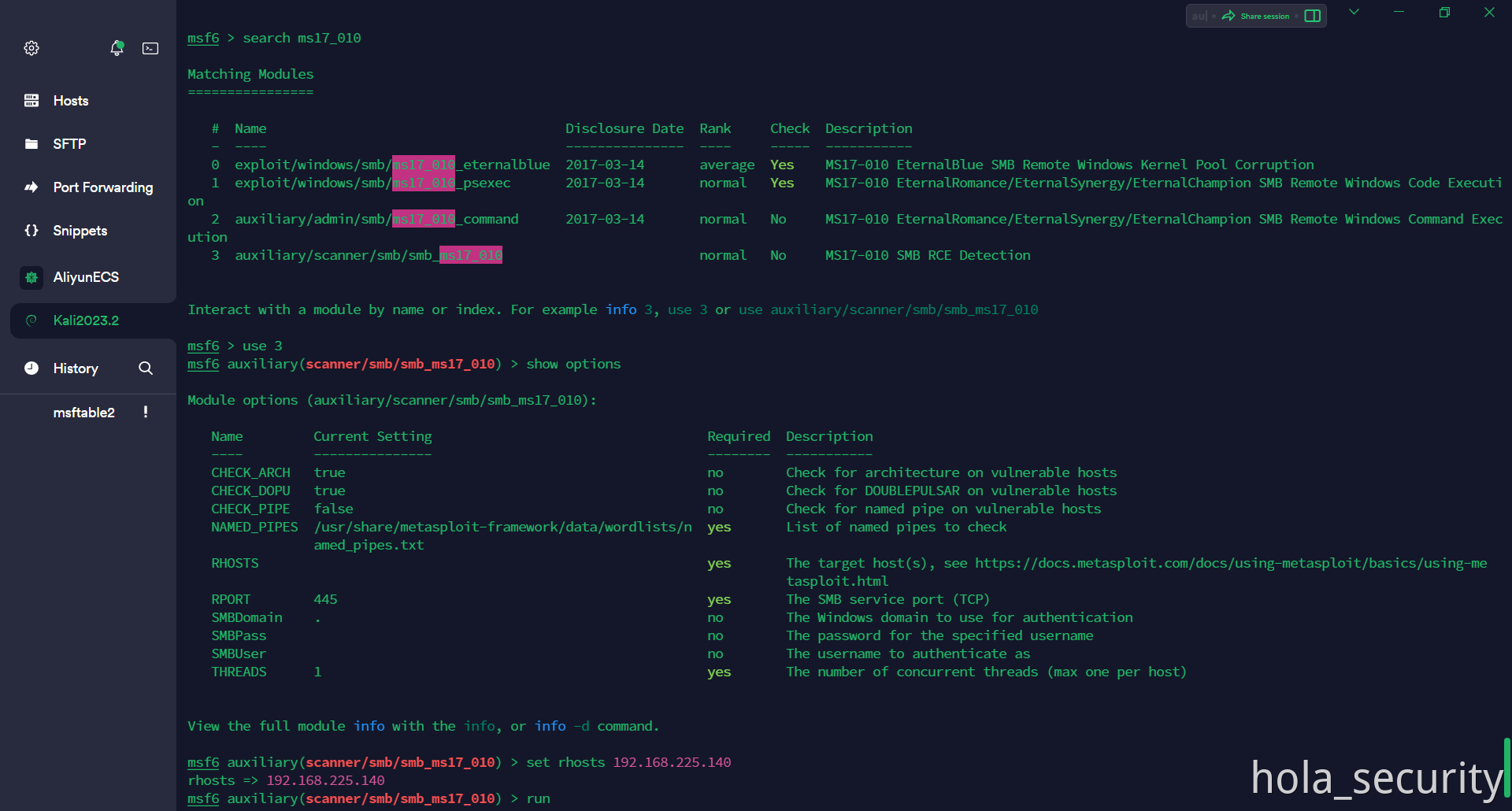1512x811 pixels.
Task: Select msftable2 history entry
Action: pos(83,413)
